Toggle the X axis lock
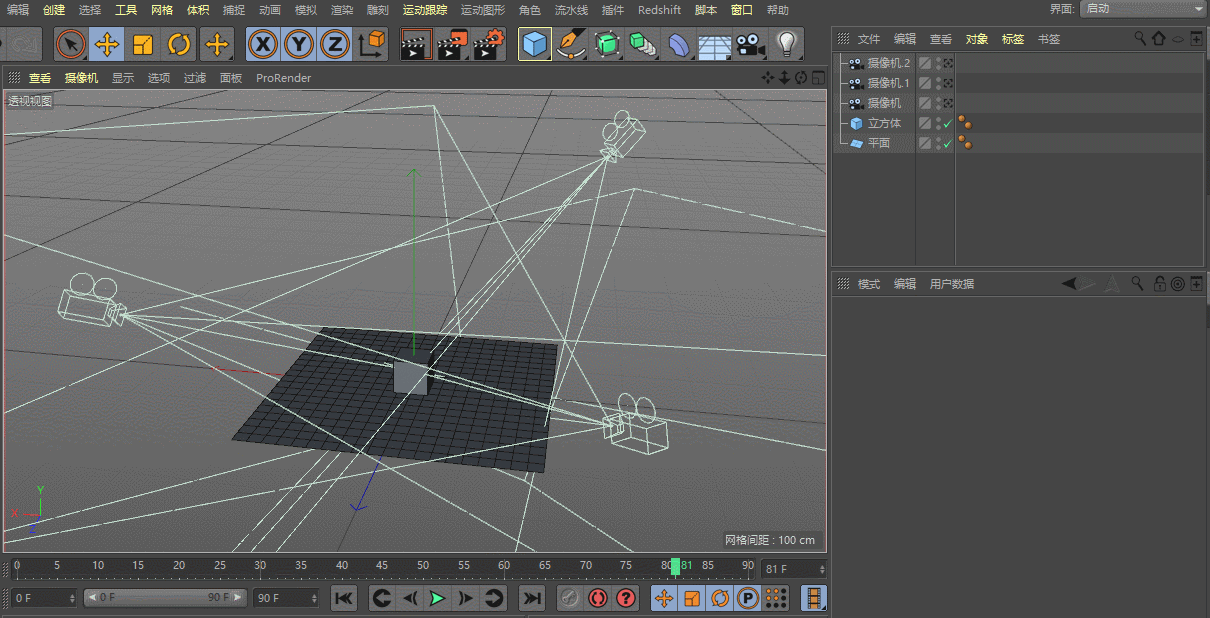Viewport: 1210px width, 618px height. (x=262, y=44)
